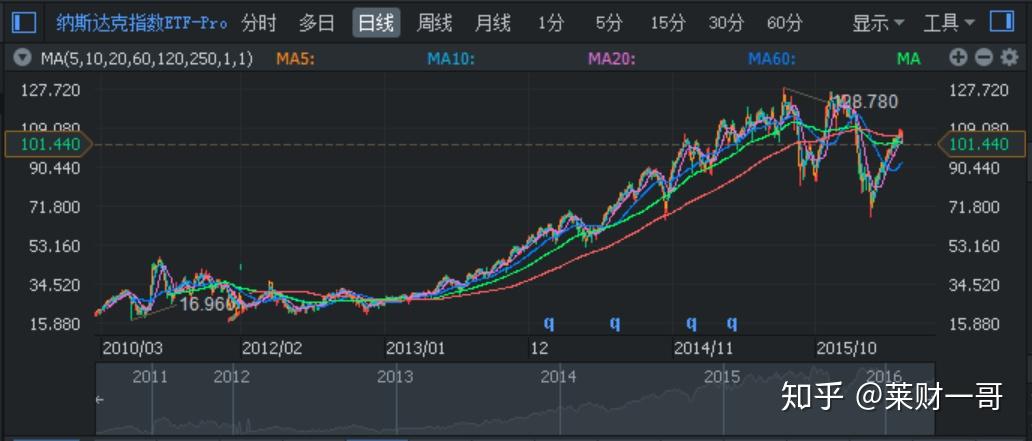Click the 2012/02 date axis label
The image size is (1032, 441).
[272, 348]
